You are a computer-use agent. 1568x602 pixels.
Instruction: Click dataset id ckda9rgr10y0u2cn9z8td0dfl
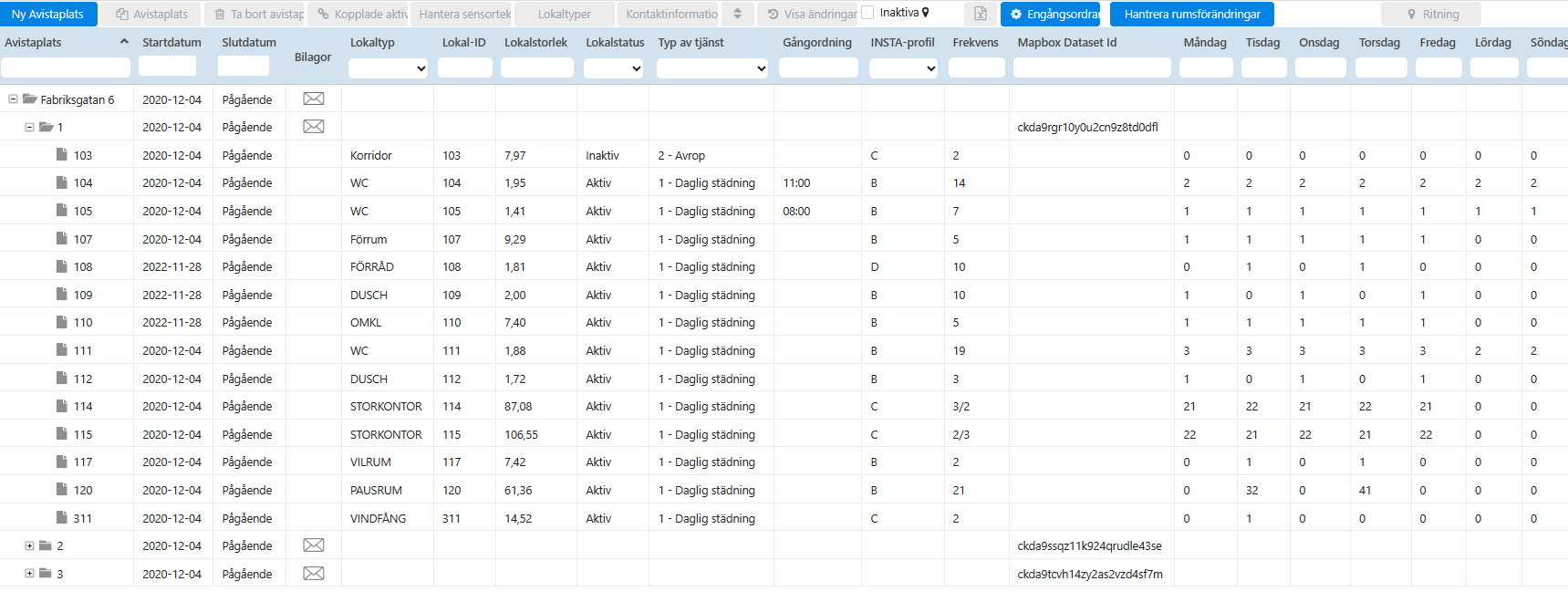pos(1087,128)
